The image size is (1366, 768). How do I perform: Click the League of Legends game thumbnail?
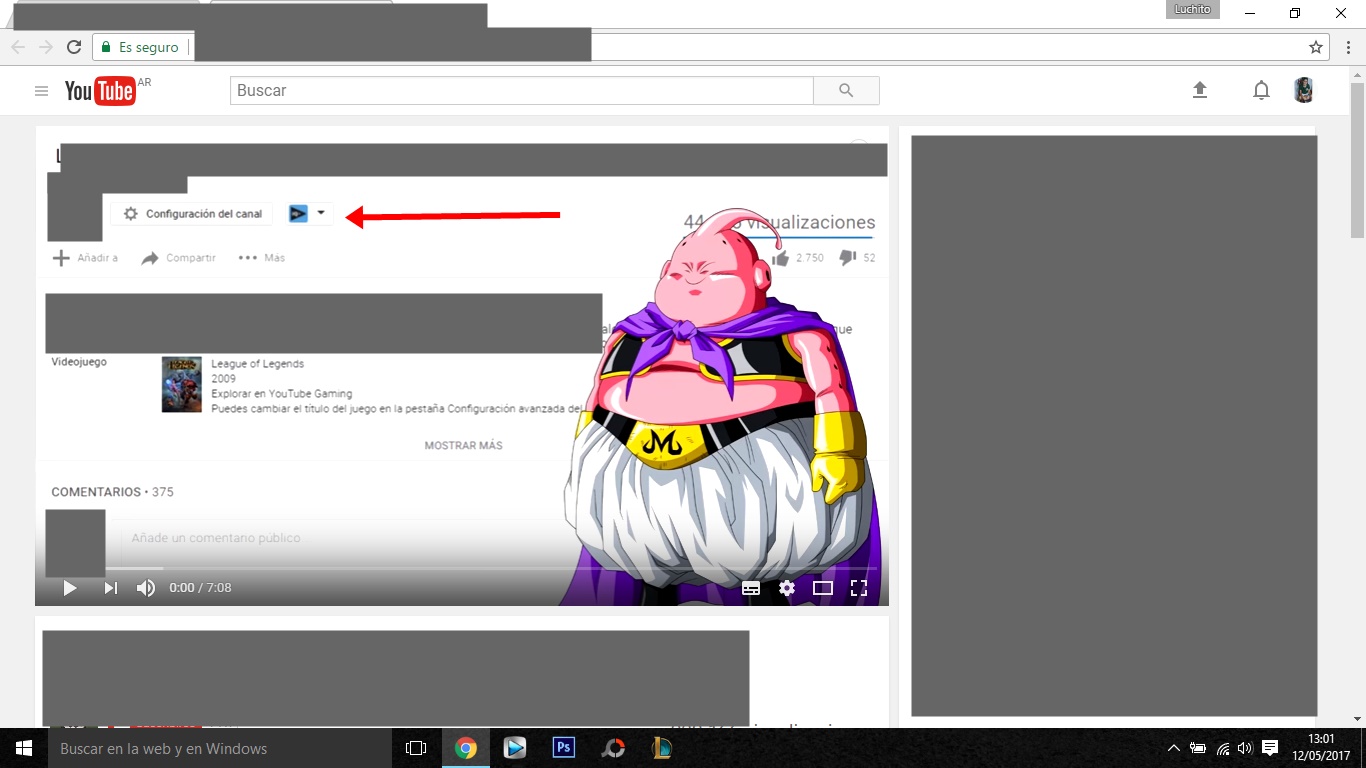point(182,384)
